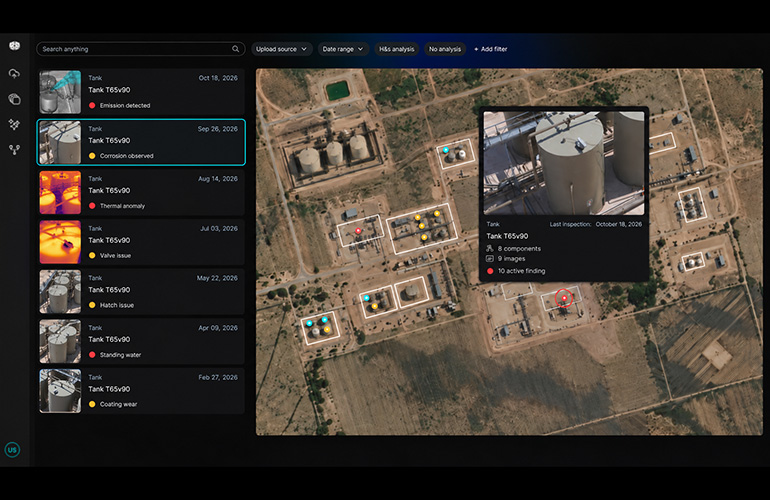This screenshot has height=500, width=770.
Task: Click the Tank T65v90 title in the popup
Action: pyautogui.click(x=507, y=236)
